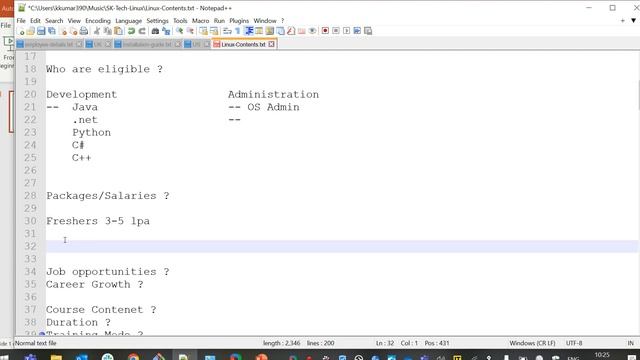Click the Paste clipboard icon
Image resolution: width=640 pixels, height=360 pixels.
click(x=118, y=31)
